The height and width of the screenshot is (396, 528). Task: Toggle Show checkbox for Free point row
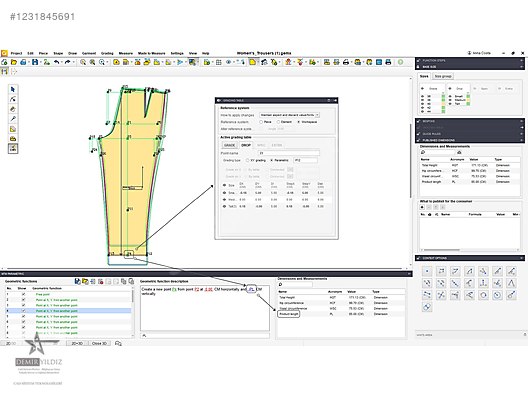tap(23, 294)
